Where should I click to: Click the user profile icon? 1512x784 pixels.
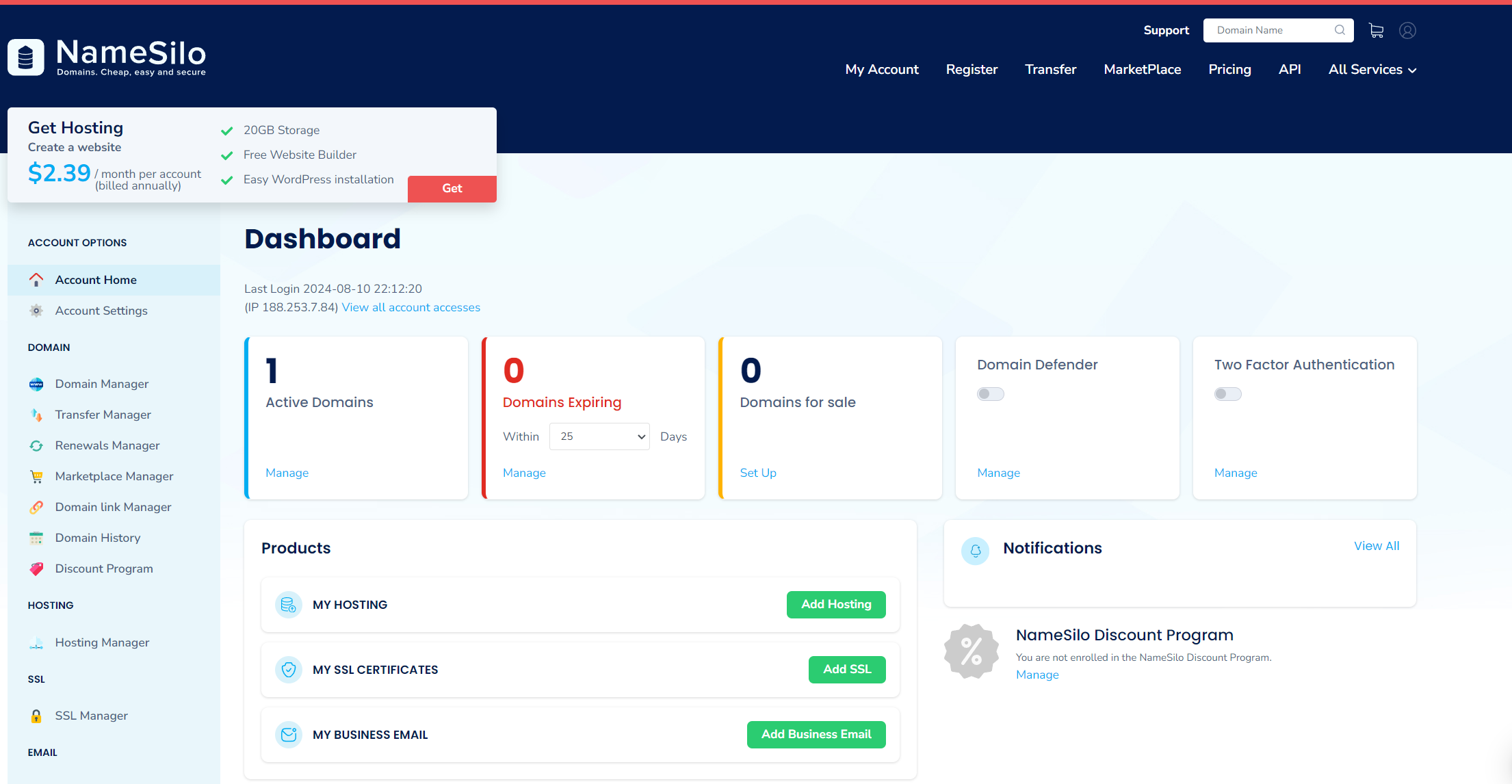pyautogui.click(x=1407, y=30)
